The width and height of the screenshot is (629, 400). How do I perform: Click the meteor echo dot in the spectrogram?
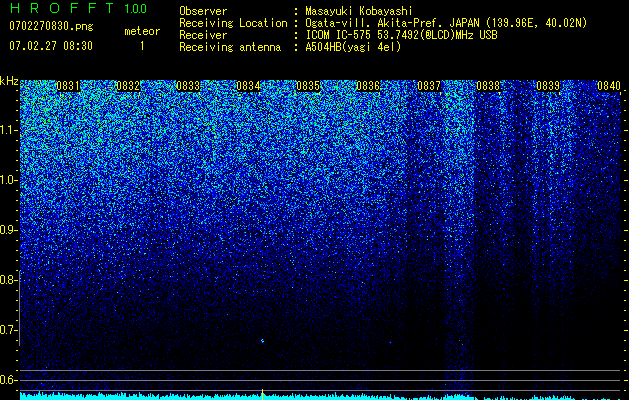coord(262,341)
